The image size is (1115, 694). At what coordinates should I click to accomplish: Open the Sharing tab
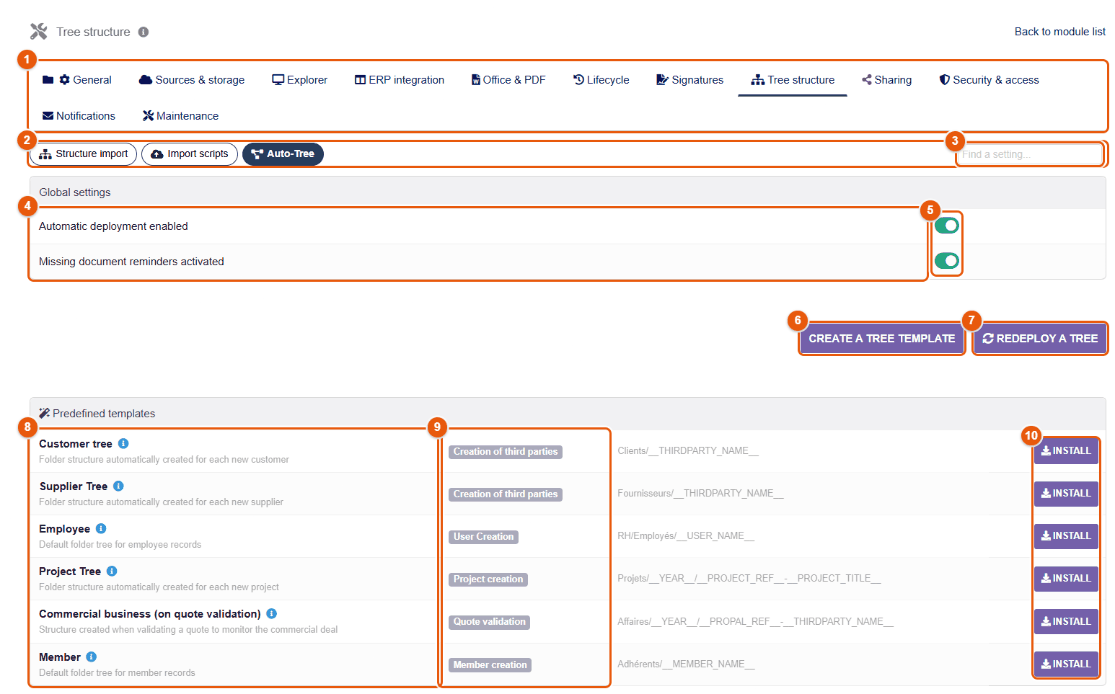click(887, 80)
